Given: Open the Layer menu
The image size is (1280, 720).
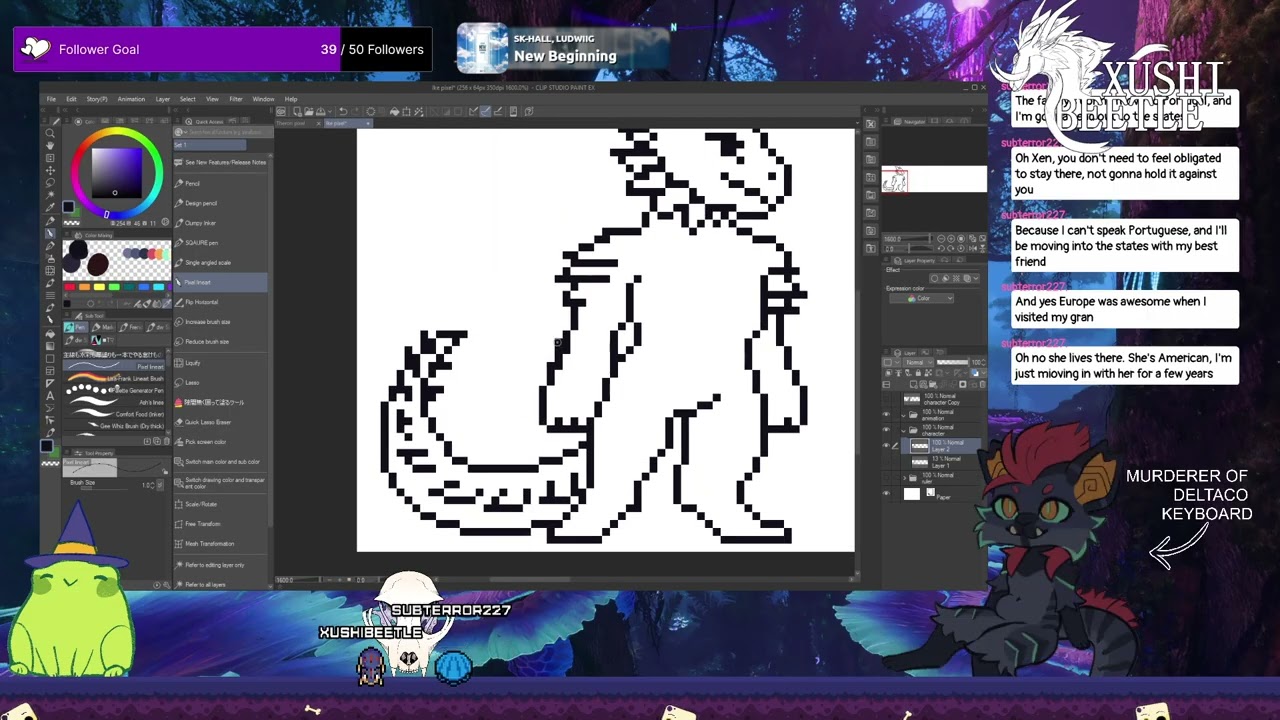Looking at the screenshot, I should [163, 99].
